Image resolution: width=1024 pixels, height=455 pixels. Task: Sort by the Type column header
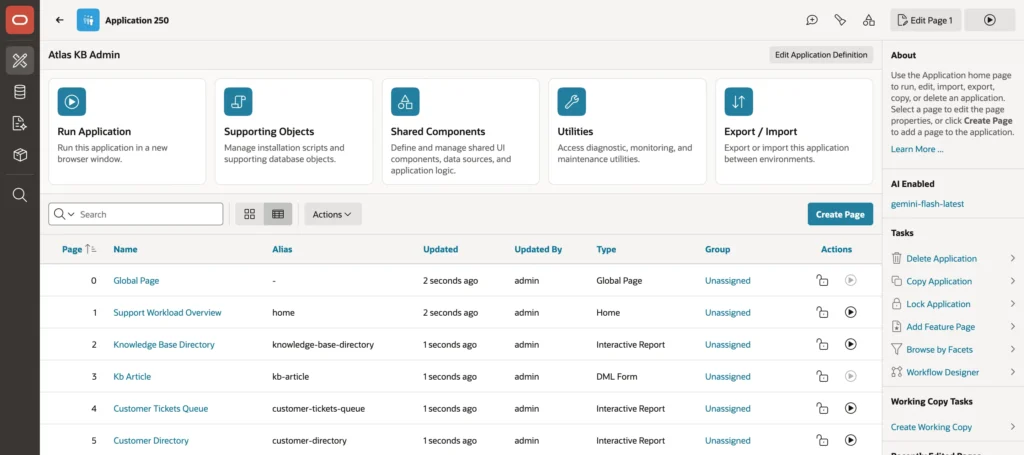[606, 249]
